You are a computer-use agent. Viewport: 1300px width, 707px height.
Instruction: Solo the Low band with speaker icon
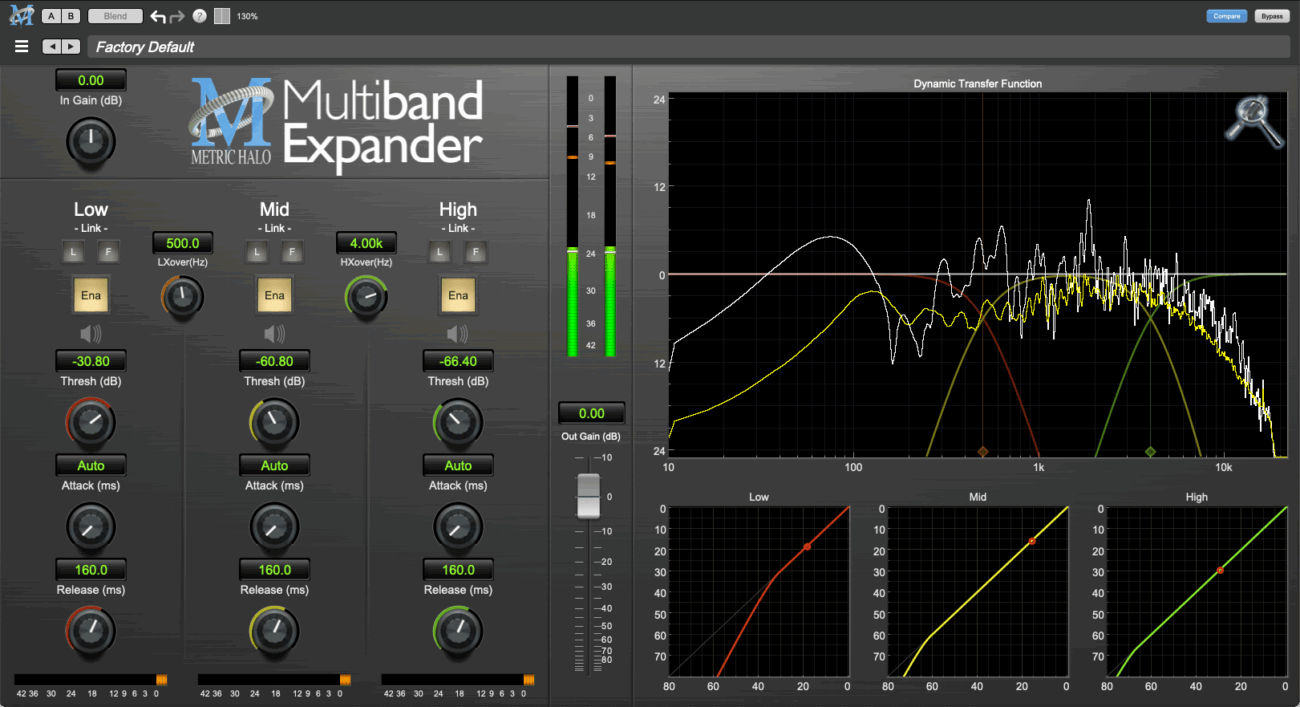90,334
